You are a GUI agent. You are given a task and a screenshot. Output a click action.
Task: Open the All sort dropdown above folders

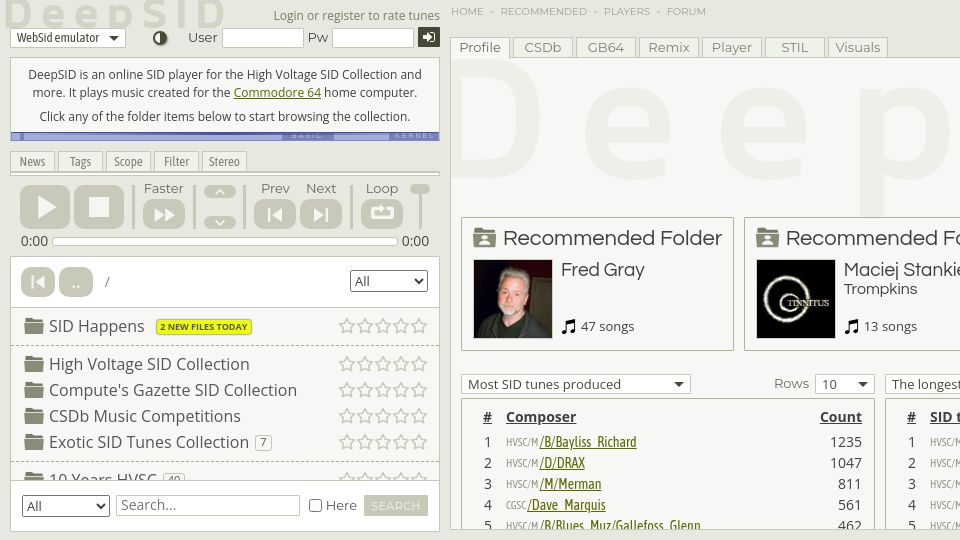click(389, 281)
